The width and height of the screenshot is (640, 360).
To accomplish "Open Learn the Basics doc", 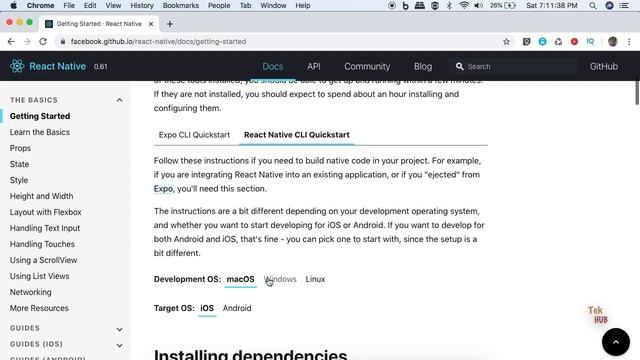I will (40, 132).
